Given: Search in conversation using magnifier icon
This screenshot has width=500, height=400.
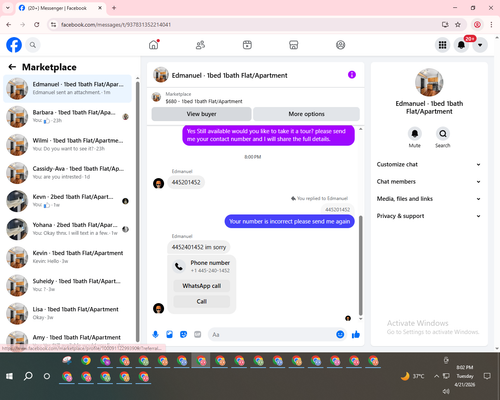Looking at the screenshot, I should coord(443,134).
